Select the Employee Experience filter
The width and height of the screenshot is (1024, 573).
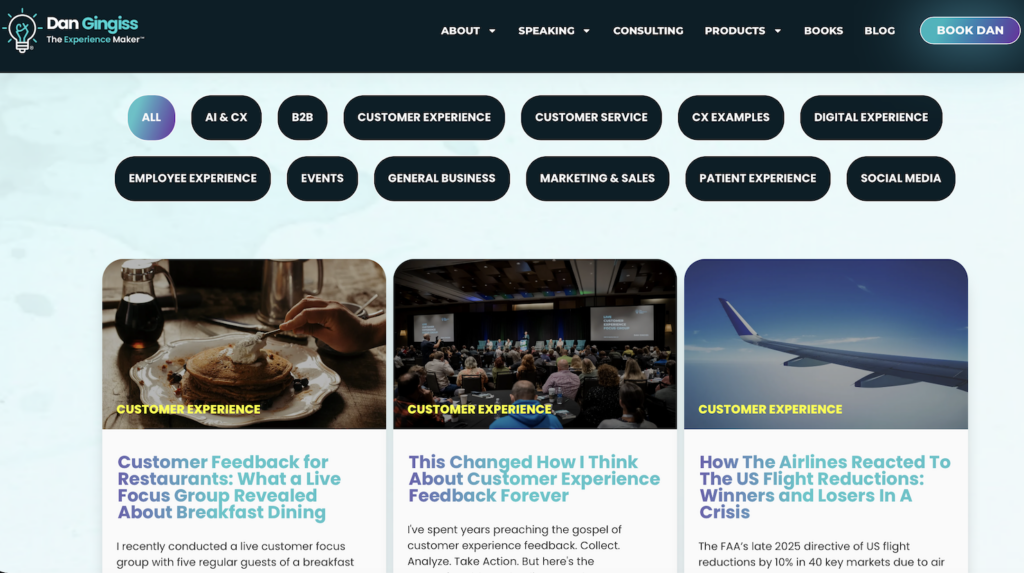[x=193, y=178]
